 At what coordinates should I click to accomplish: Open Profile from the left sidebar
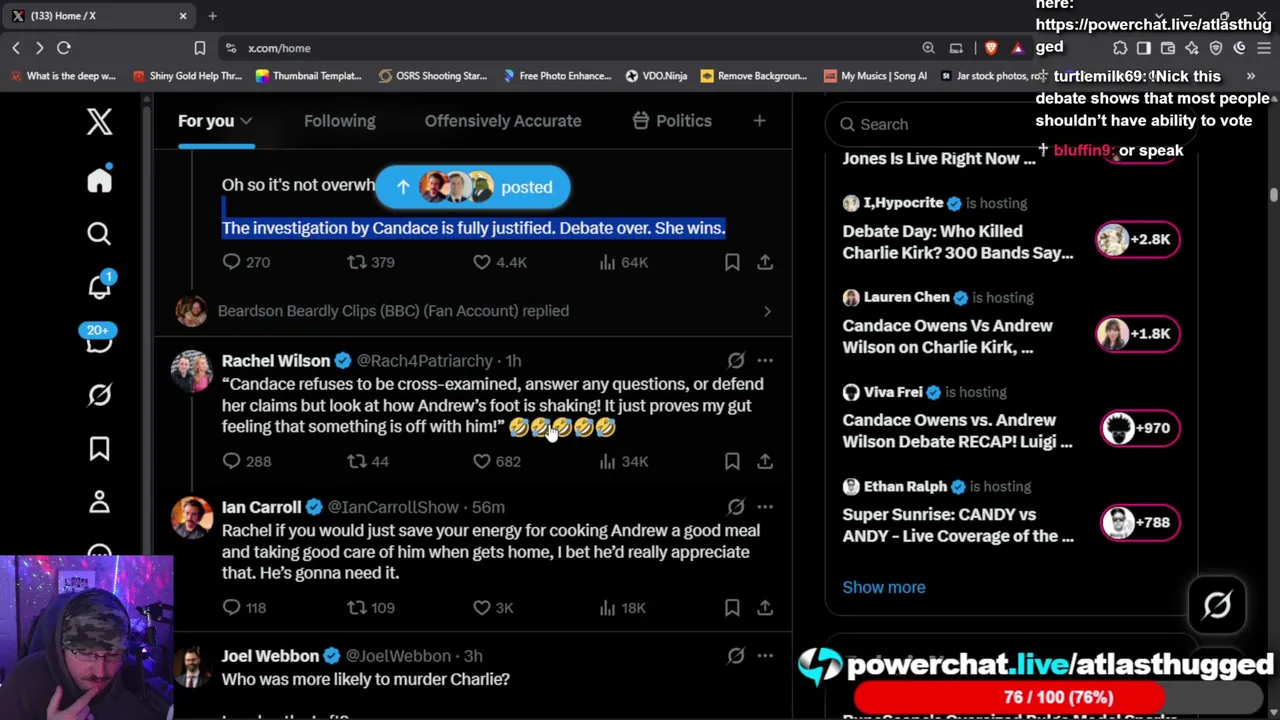tap(99, 503)
